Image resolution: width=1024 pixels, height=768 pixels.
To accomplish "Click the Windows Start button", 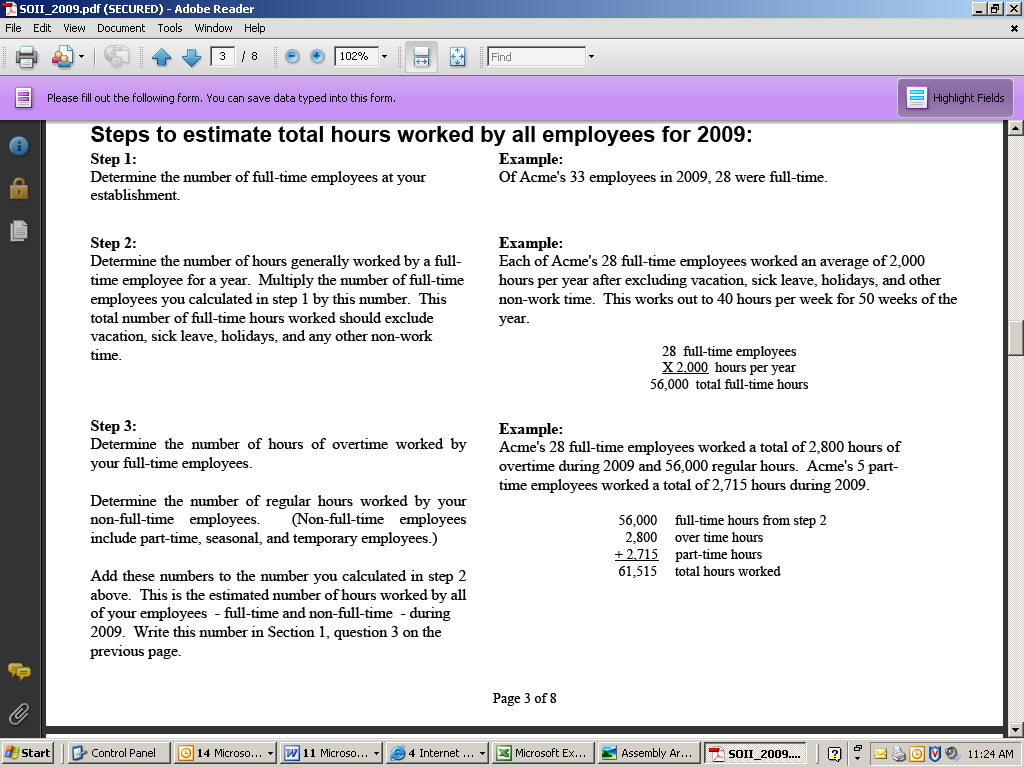I will pyautogui.click(x=29, y=753).
